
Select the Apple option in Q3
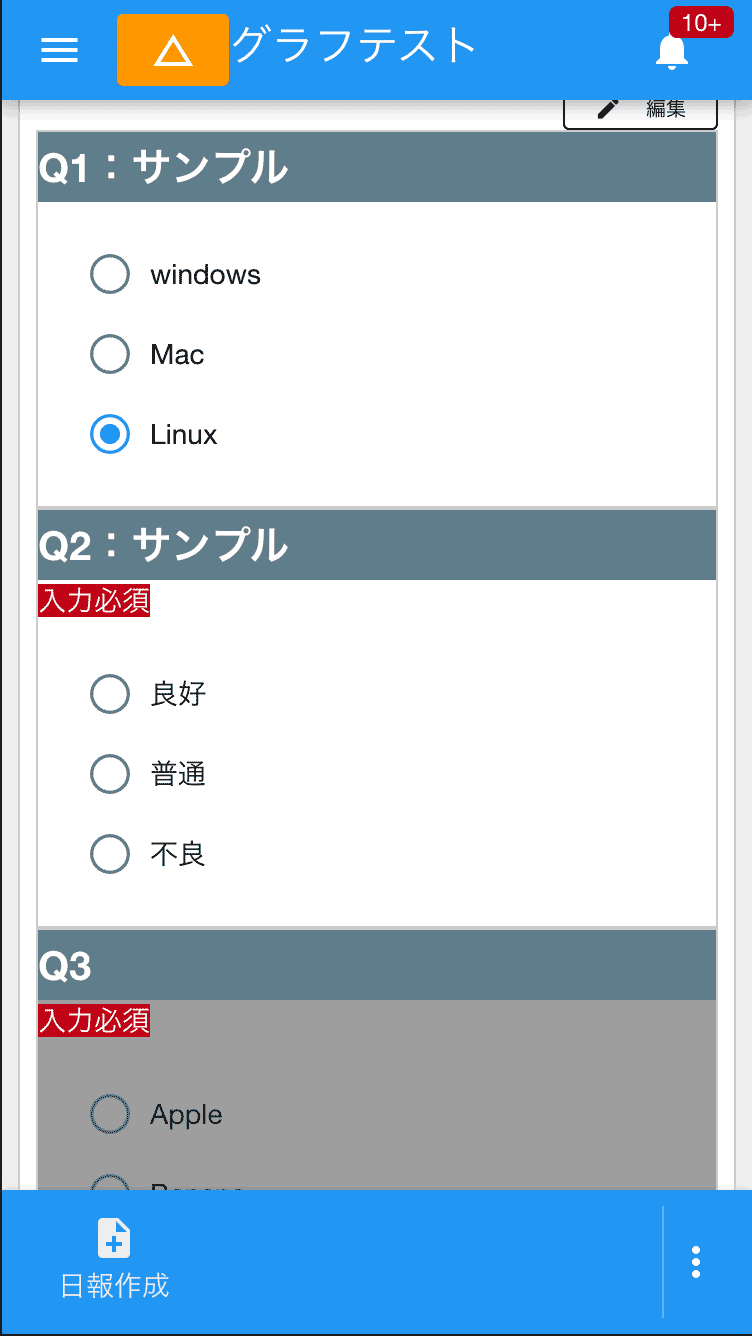[x=110, y=1114]
